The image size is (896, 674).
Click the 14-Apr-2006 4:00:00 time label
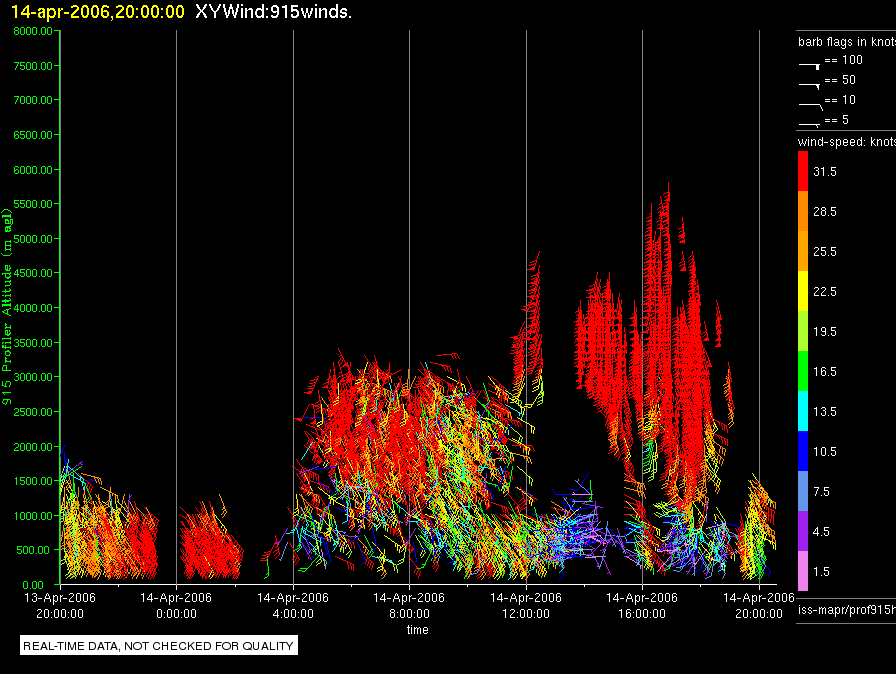[x=293, y=605]
